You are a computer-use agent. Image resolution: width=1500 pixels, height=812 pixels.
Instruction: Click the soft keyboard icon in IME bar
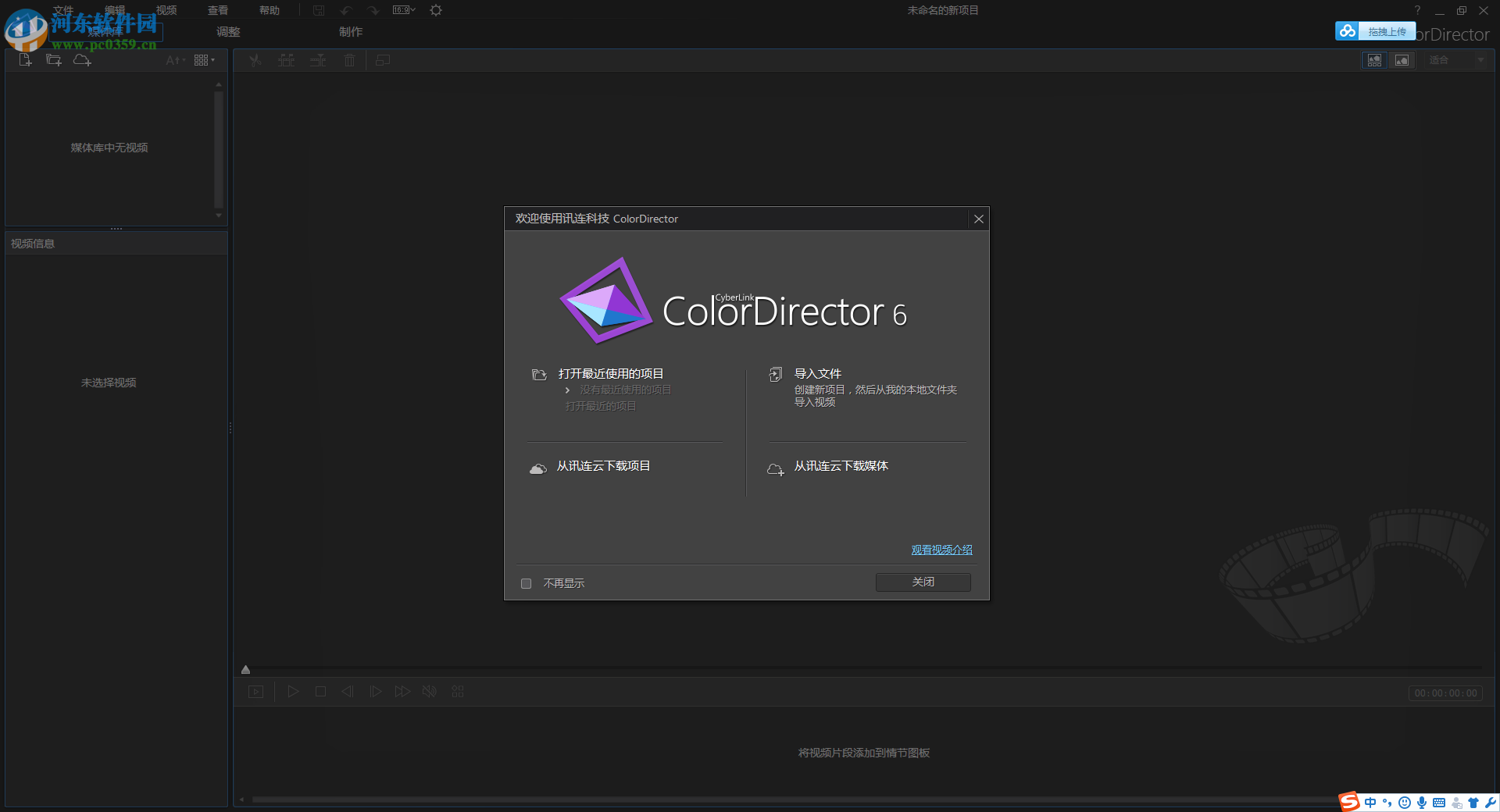pos(1439,803)
